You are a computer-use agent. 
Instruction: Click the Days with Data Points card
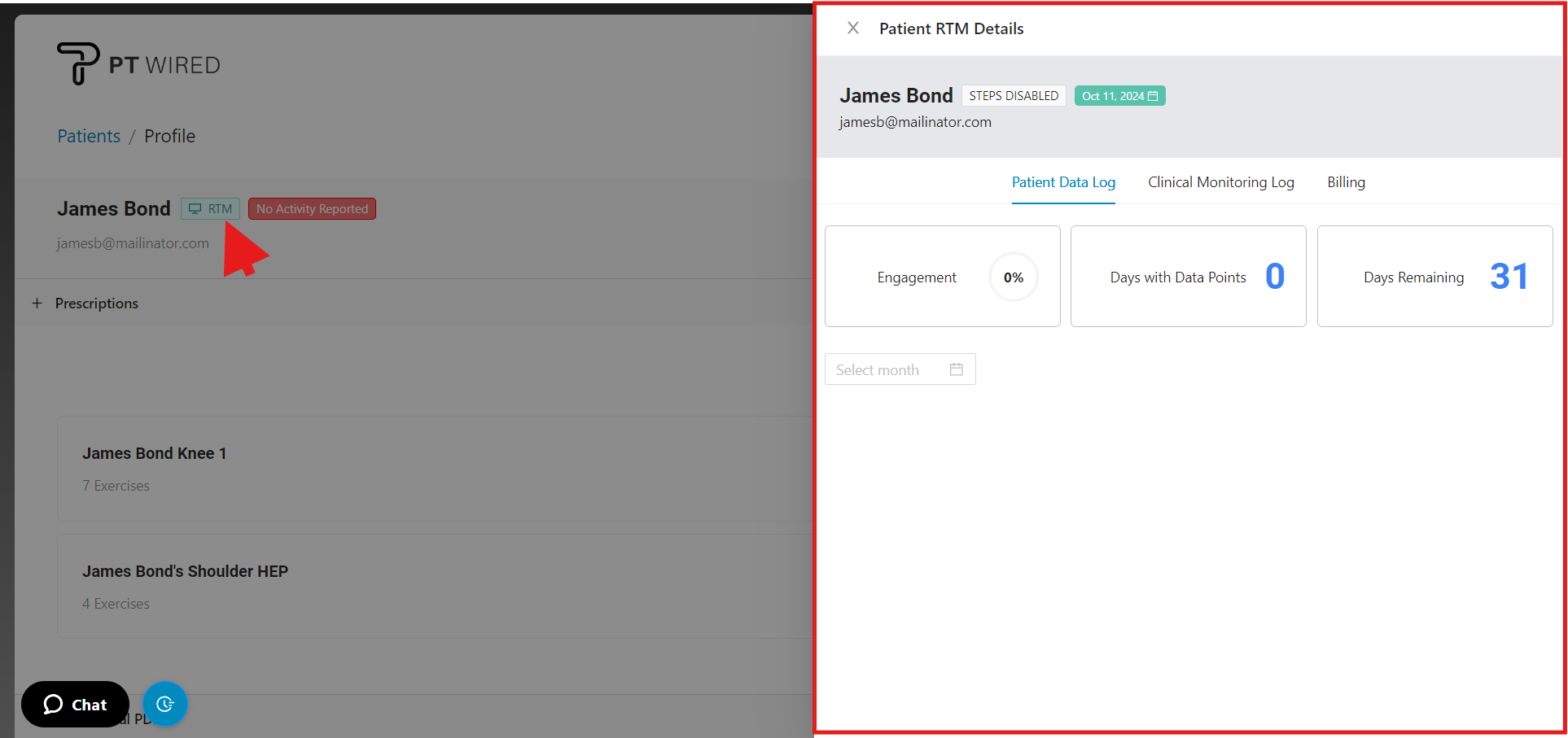(x=1188, y=277)
